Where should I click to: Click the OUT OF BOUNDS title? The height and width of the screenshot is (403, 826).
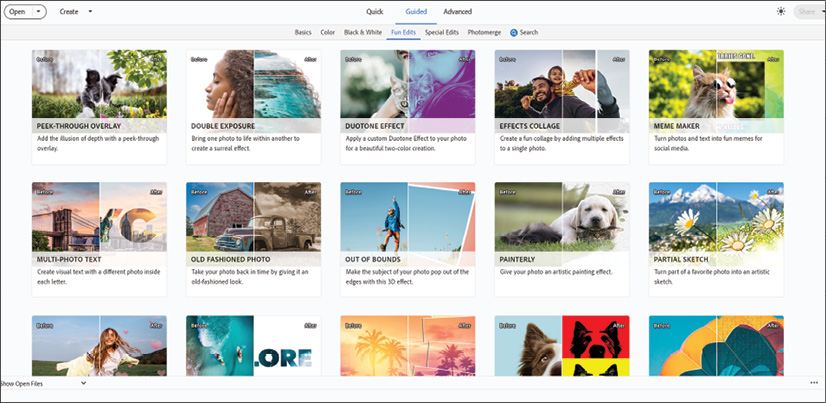(x=373, y=260)
